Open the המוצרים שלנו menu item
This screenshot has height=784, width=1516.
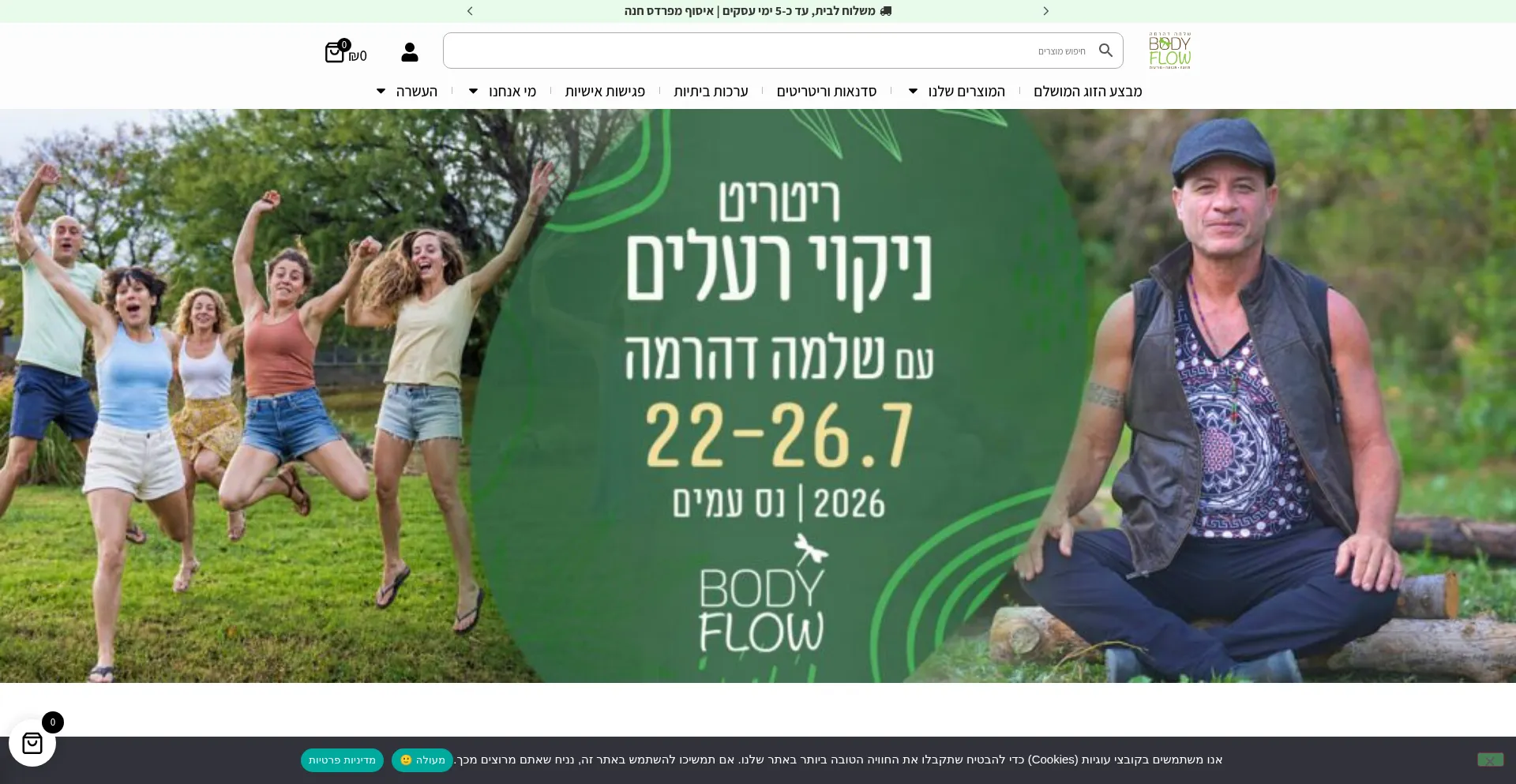click(966, 92)
